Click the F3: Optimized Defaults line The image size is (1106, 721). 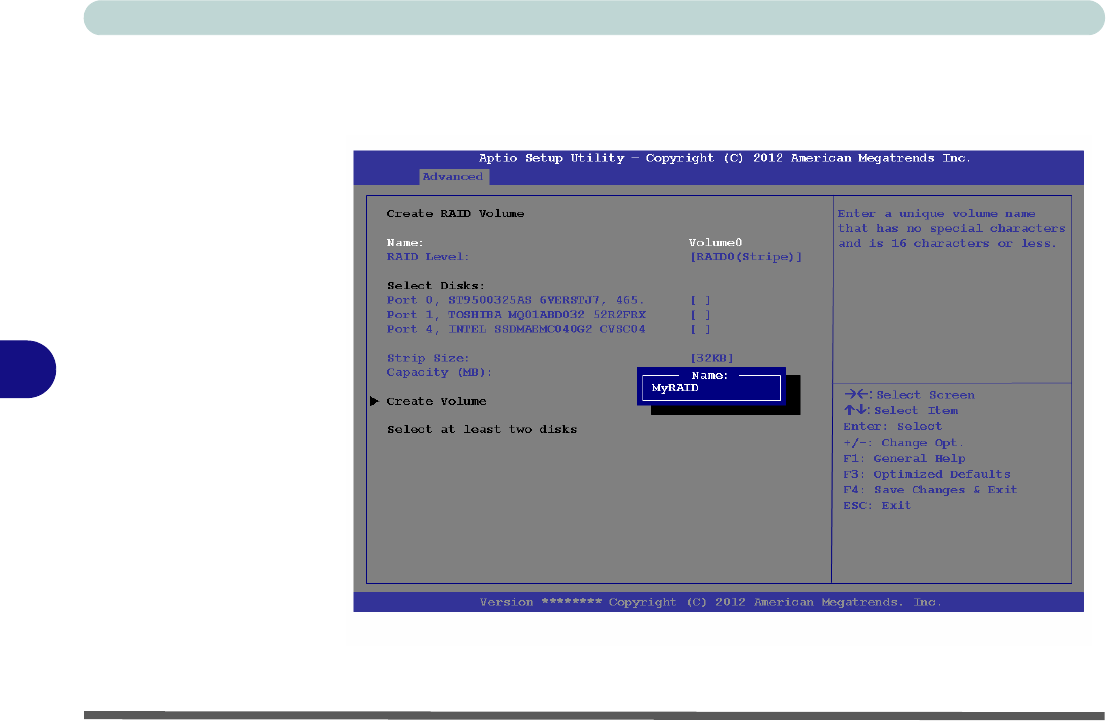coord(927,474)
